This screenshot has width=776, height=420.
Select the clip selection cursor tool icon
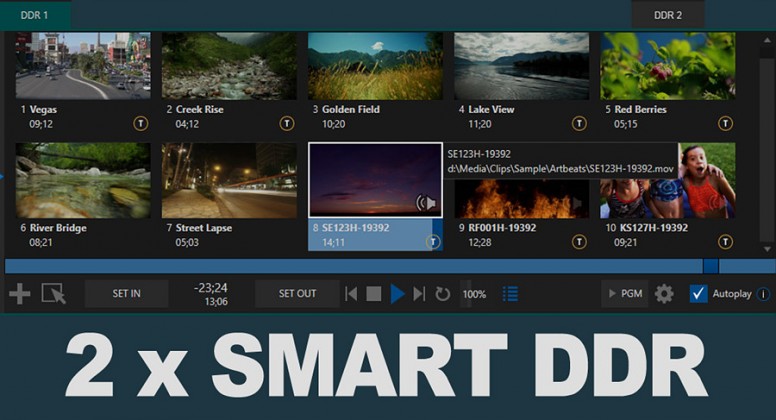53,293
